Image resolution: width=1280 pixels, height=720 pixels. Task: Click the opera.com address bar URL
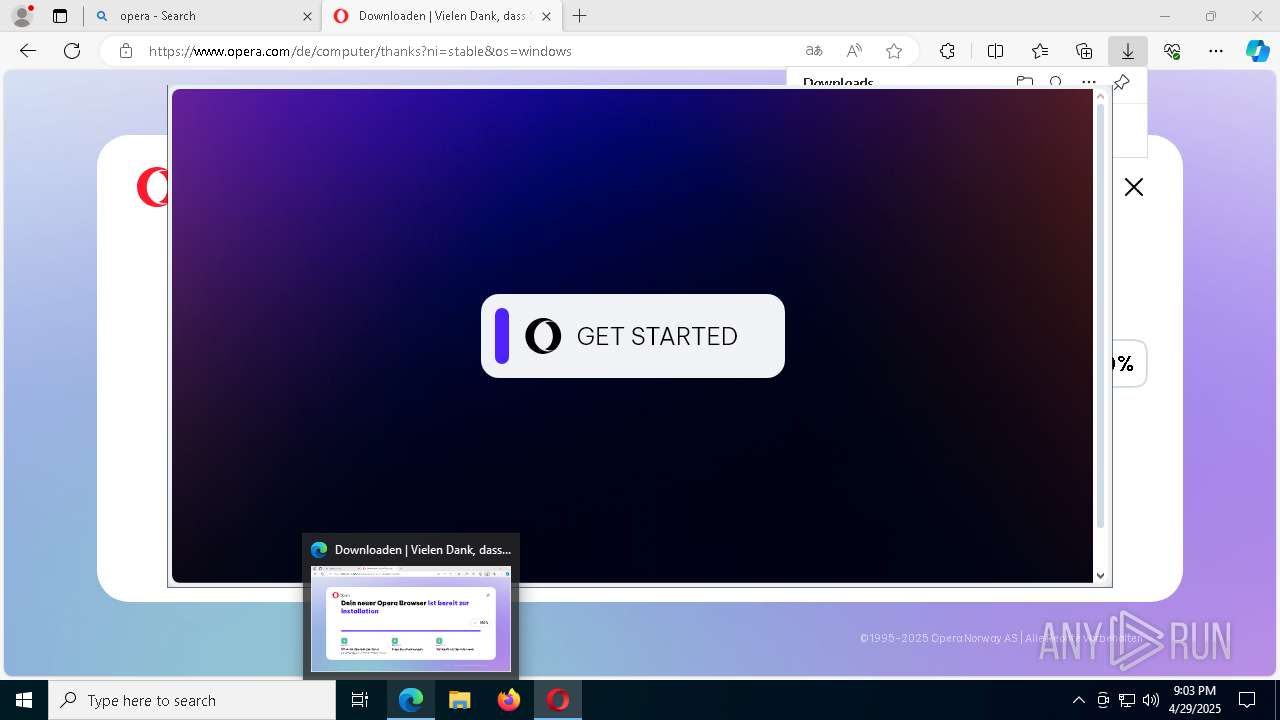pos(360,51)
